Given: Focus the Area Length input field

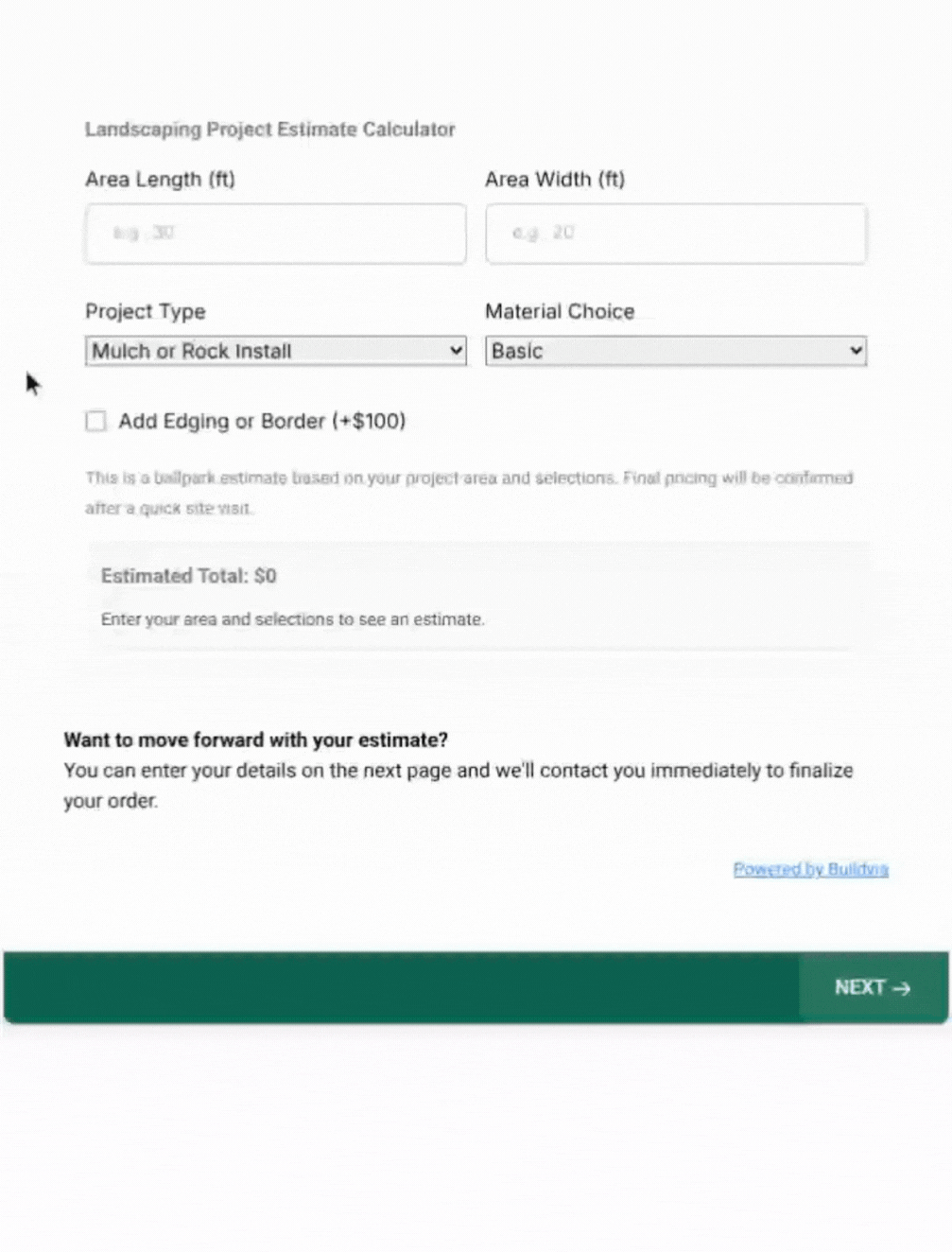Looking at the screenshot, I should coord(275,234).
